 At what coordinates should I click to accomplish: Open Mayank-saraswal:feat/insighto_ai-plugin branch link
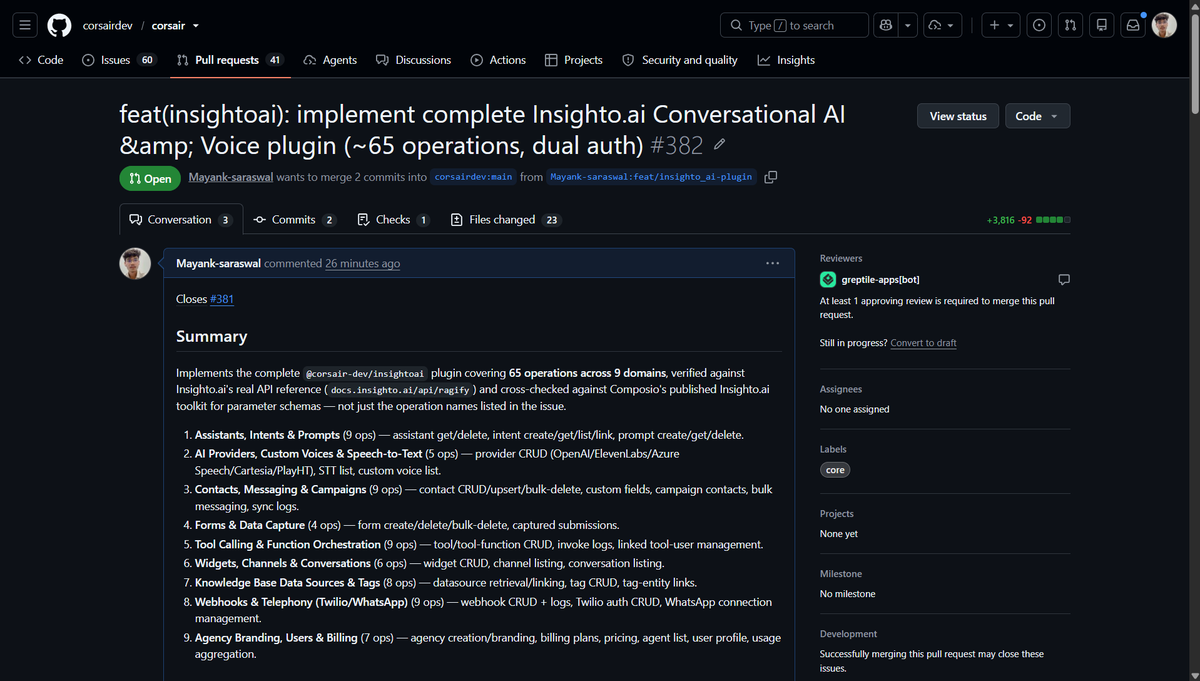(x=651, y=177)
